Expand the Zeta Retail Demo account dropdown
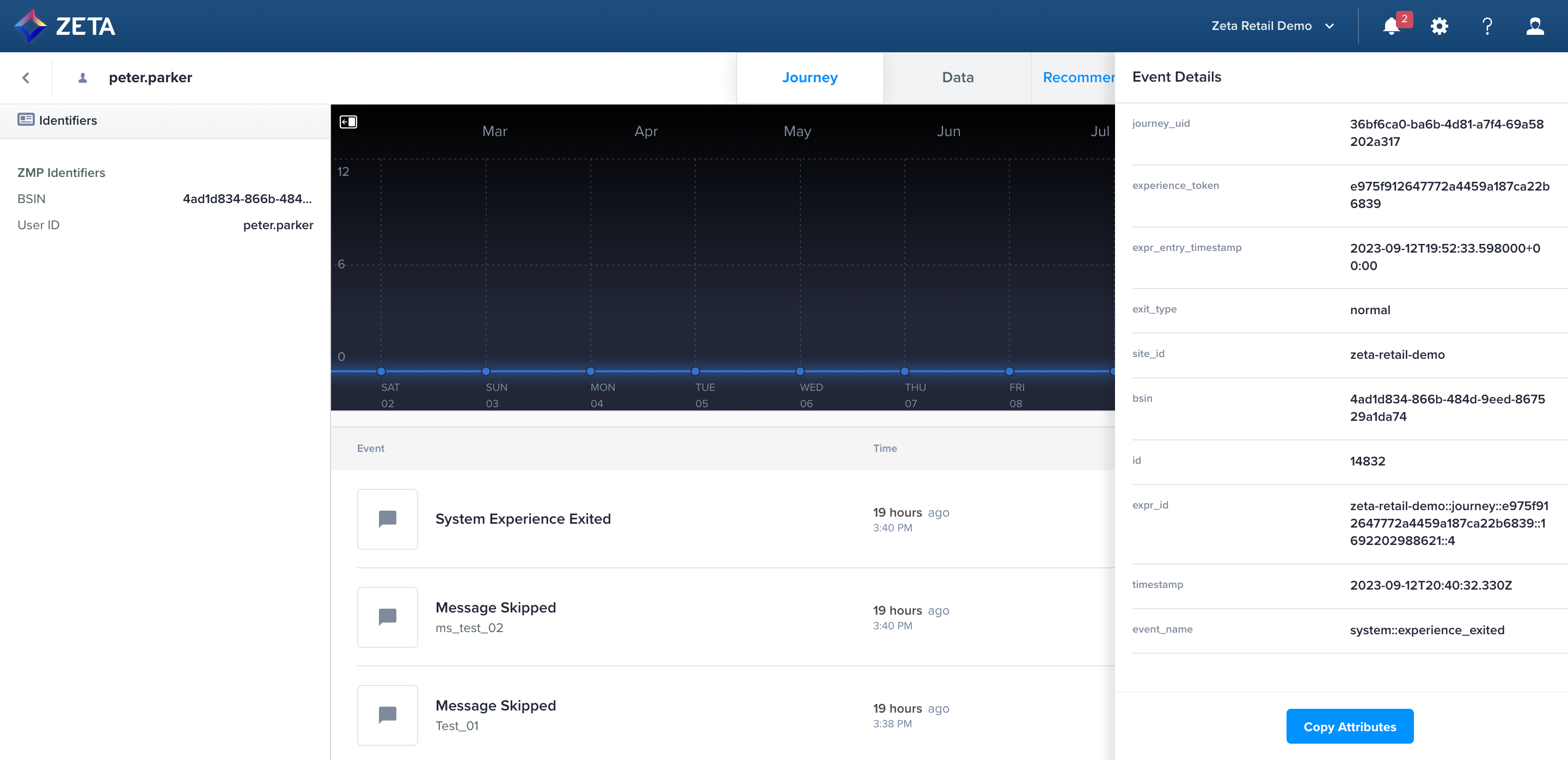The width and height of the screenshot is (1568, 760). coord(1273,26)
